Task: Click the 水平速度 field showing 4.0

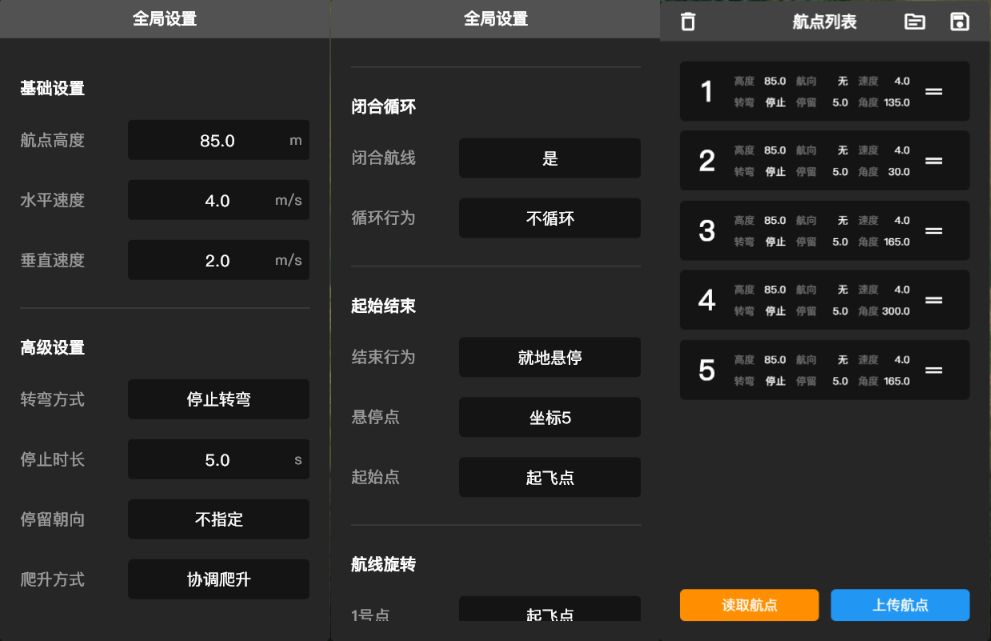Action: (x=219, y=200)
